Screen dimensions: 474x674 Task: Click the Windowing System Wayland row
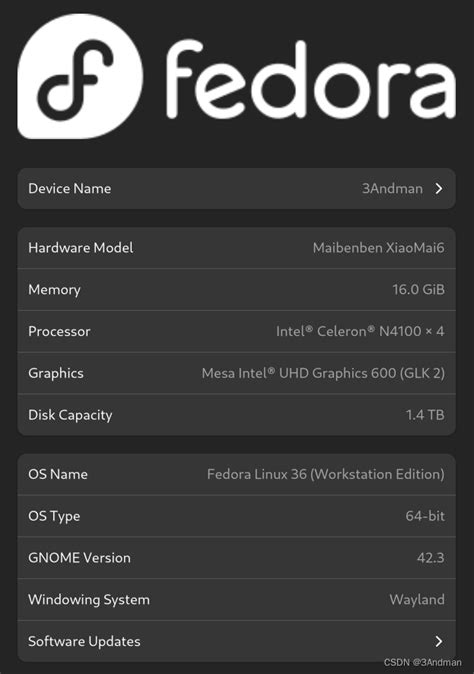[x=236, y=599]
